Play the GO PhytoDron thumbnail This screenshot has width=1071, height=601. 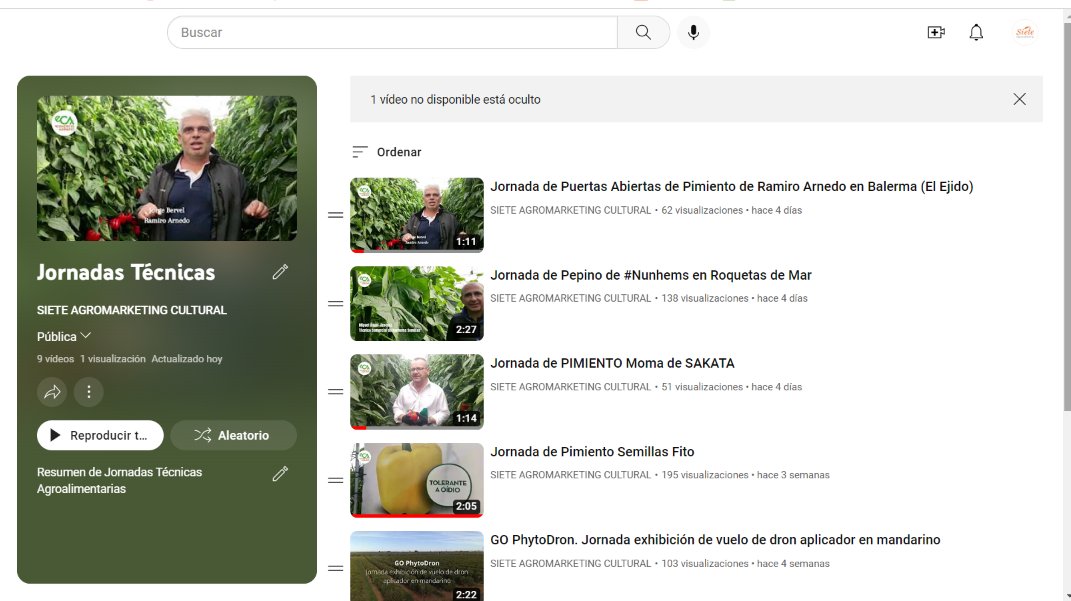417,566
